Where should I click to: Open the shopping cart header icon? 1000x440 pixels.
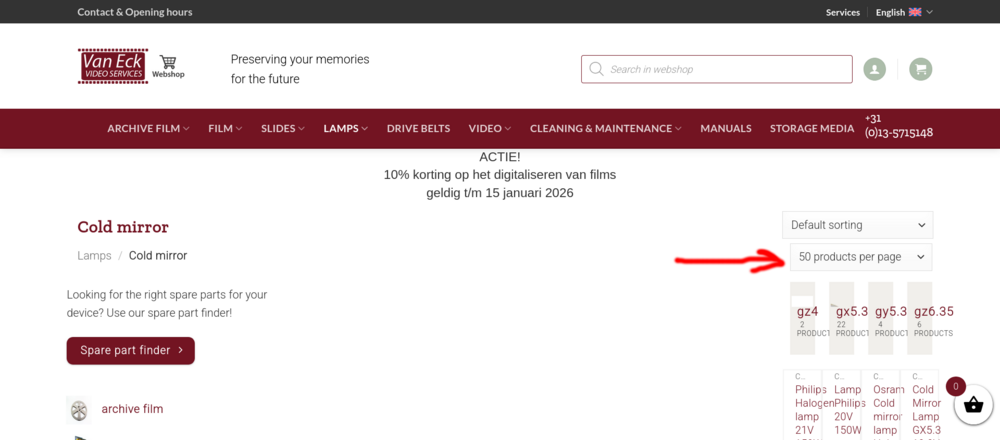tap(921, 69)
